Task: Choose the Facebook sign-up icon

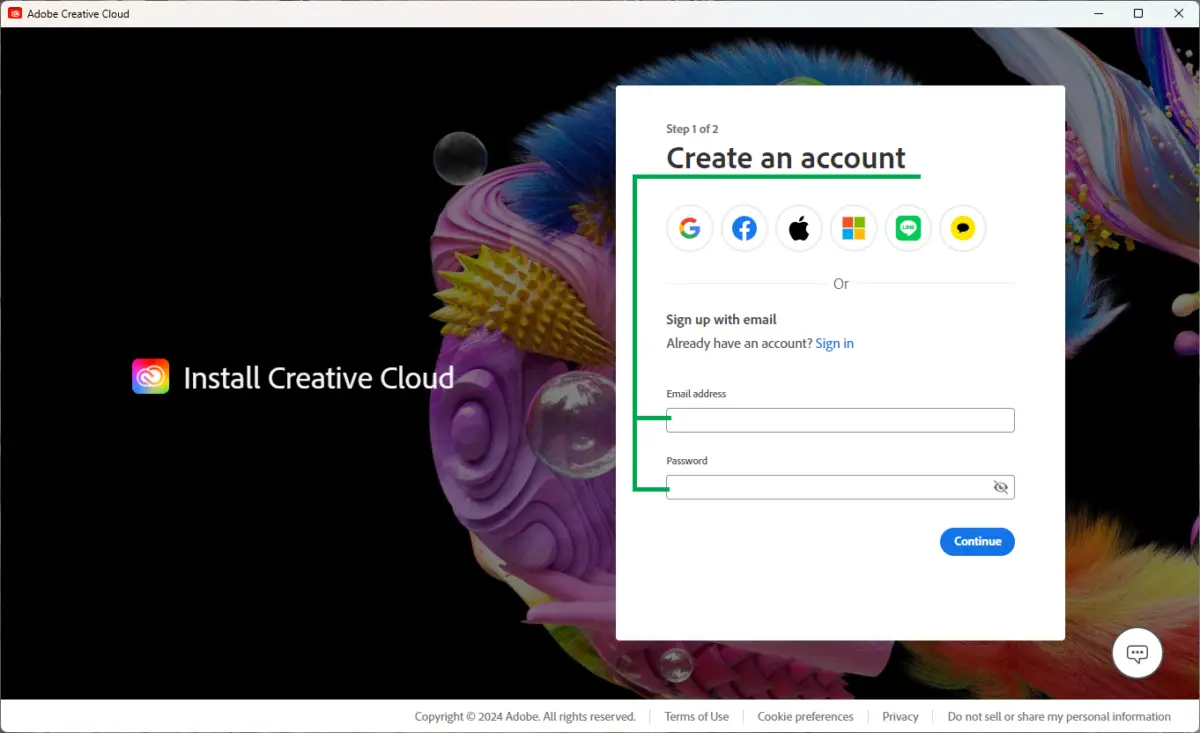Action: (x=744, y=229)
